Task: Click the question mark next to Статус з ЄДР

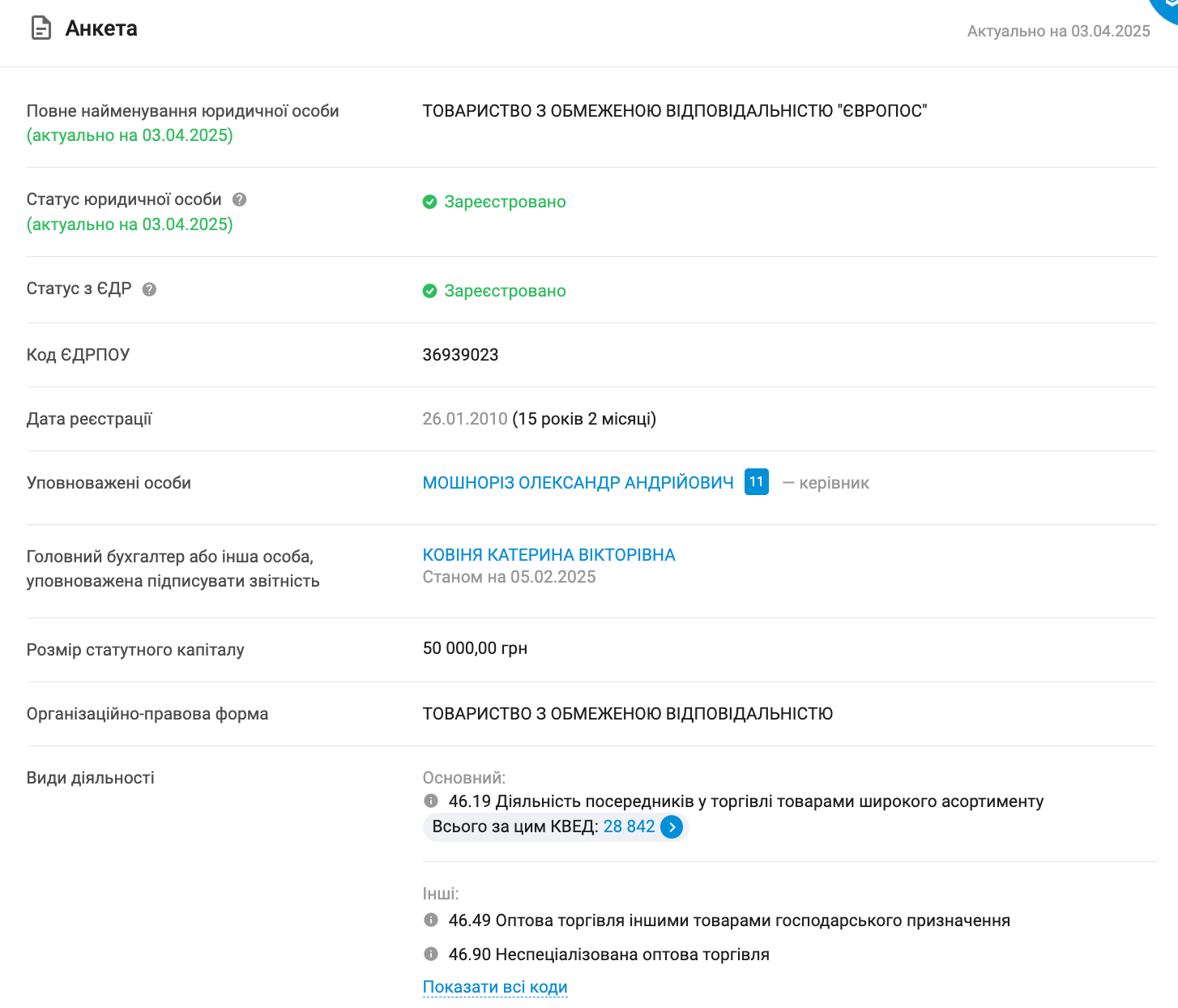Action: point(149,288)
